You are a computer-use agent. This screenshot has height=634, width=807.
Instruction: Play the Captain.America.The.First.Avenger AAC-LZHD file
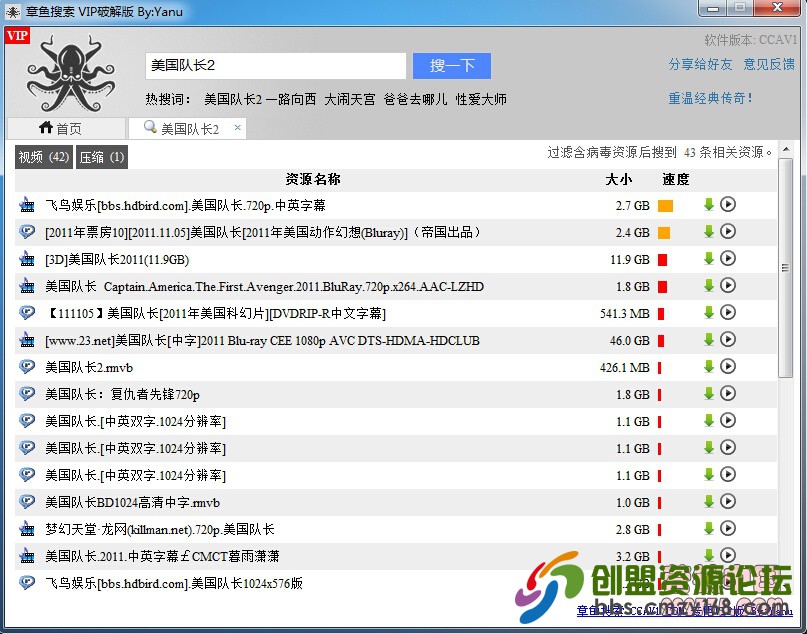coord(728,286)
